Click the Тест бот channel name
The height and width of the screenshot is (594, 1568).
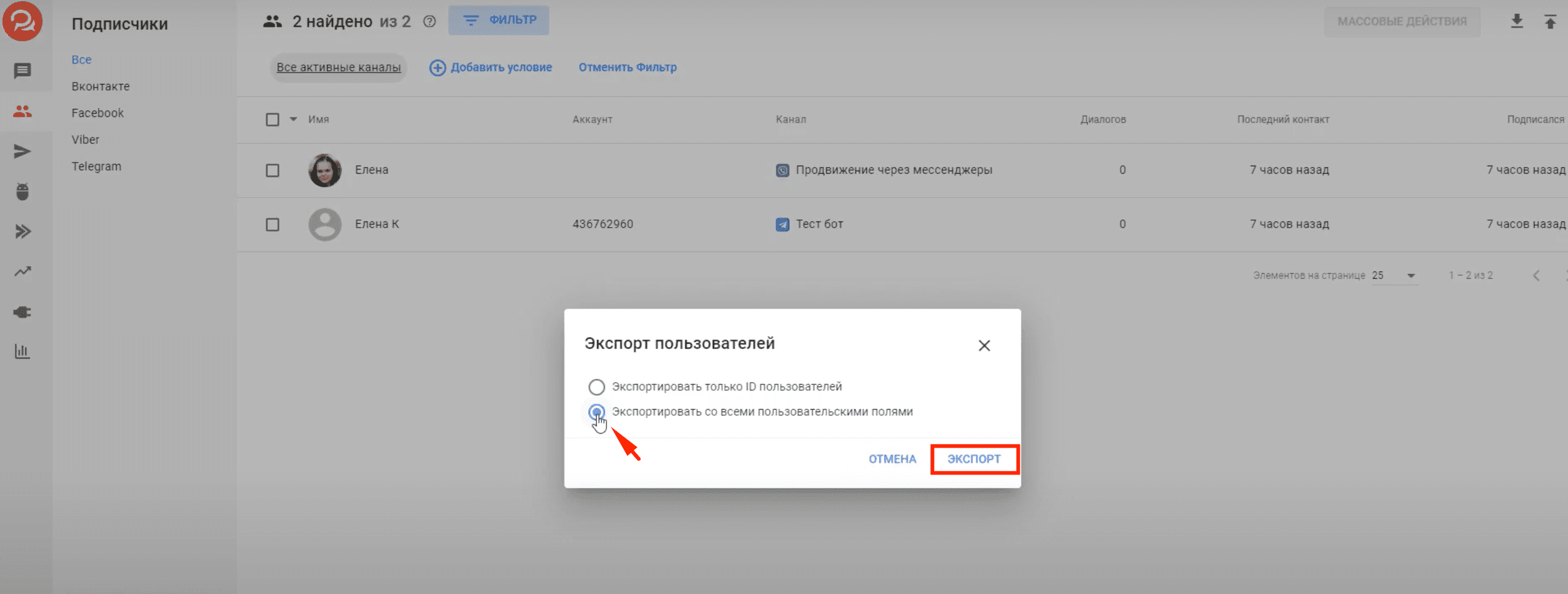tap(820, 224)
